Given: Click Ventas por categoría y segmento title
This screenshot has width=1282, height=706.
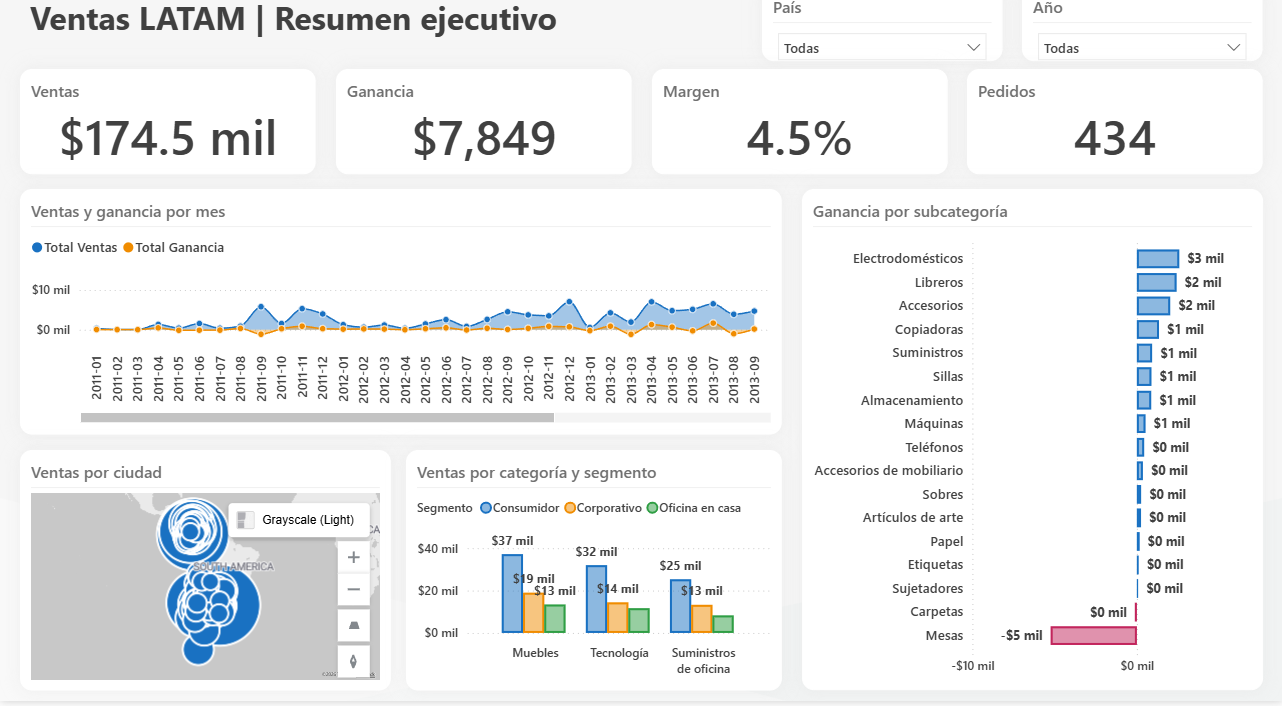Looking at the screenshot, I should point(536,472).
